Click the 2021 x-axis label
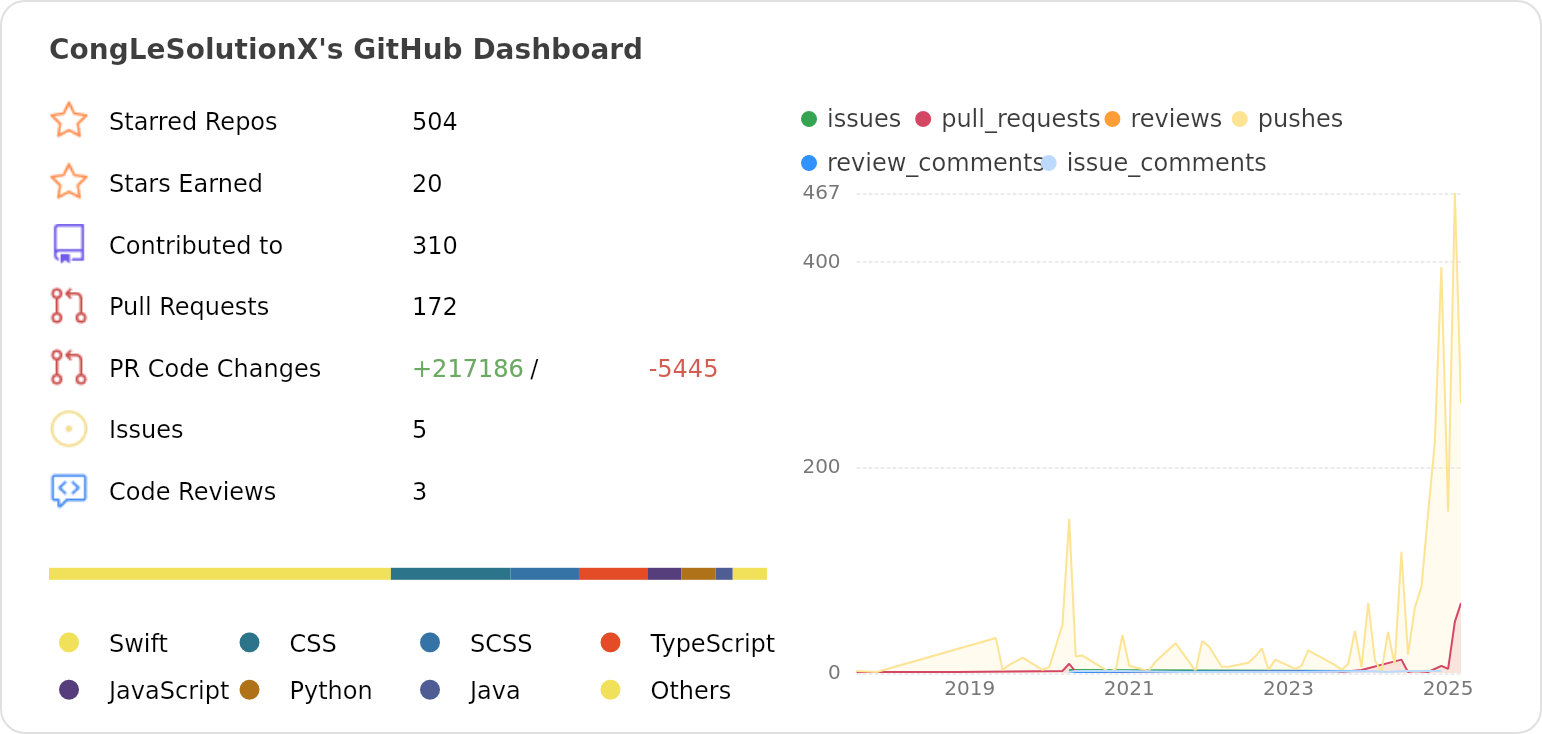 1129,688
